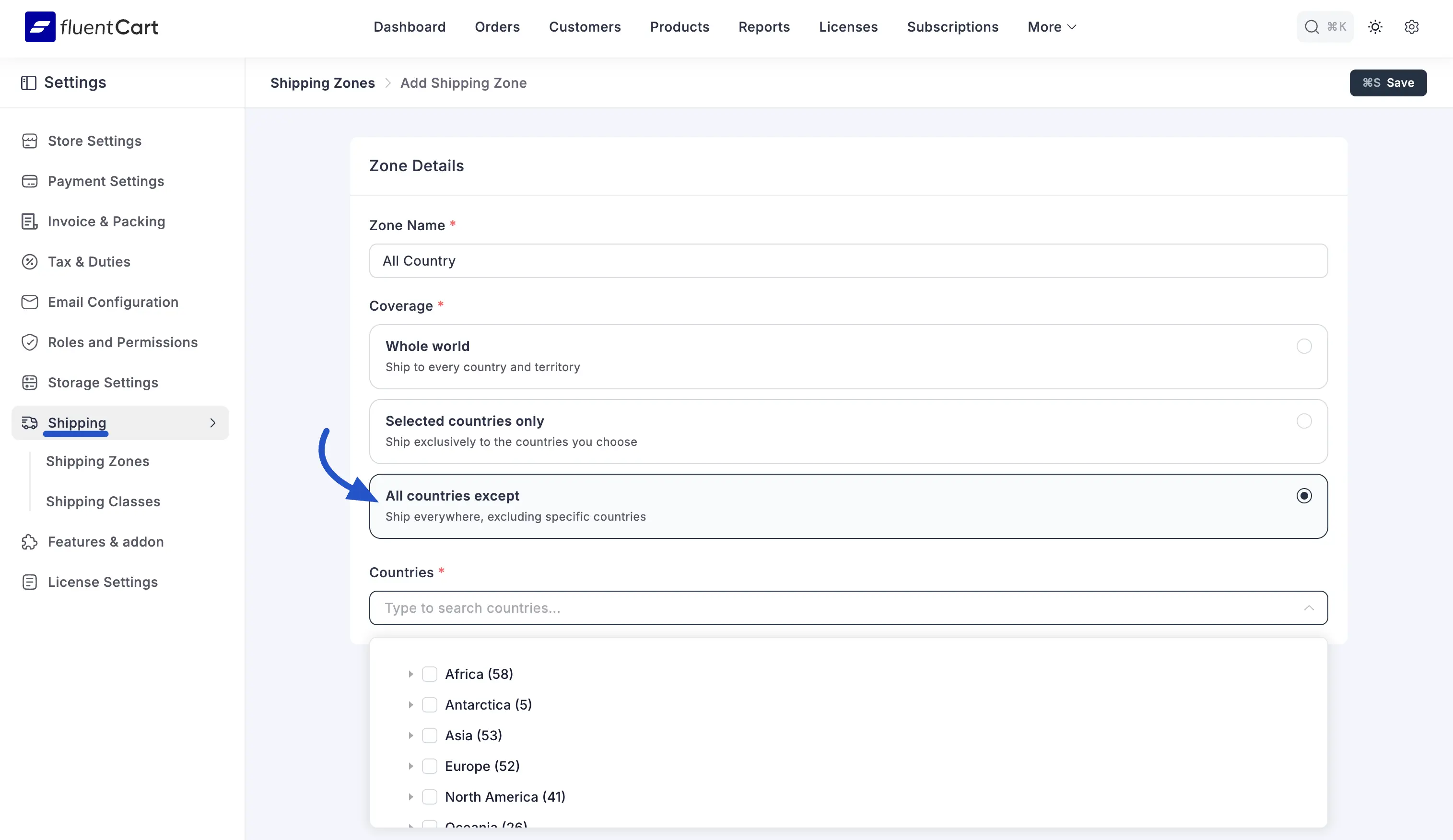The width and height of the screenshot is (1453, 840).
Task: Check the North America (41) checkbox
Action: [x=430, y=797]
